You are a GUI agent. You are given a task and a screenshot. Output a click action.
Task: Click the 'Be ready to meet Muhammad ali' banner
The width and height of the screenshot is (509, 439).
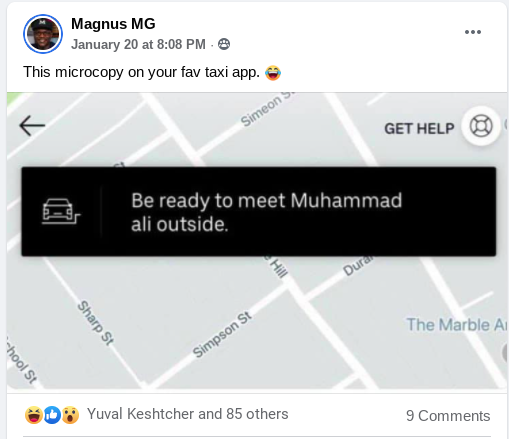(259, 212)
